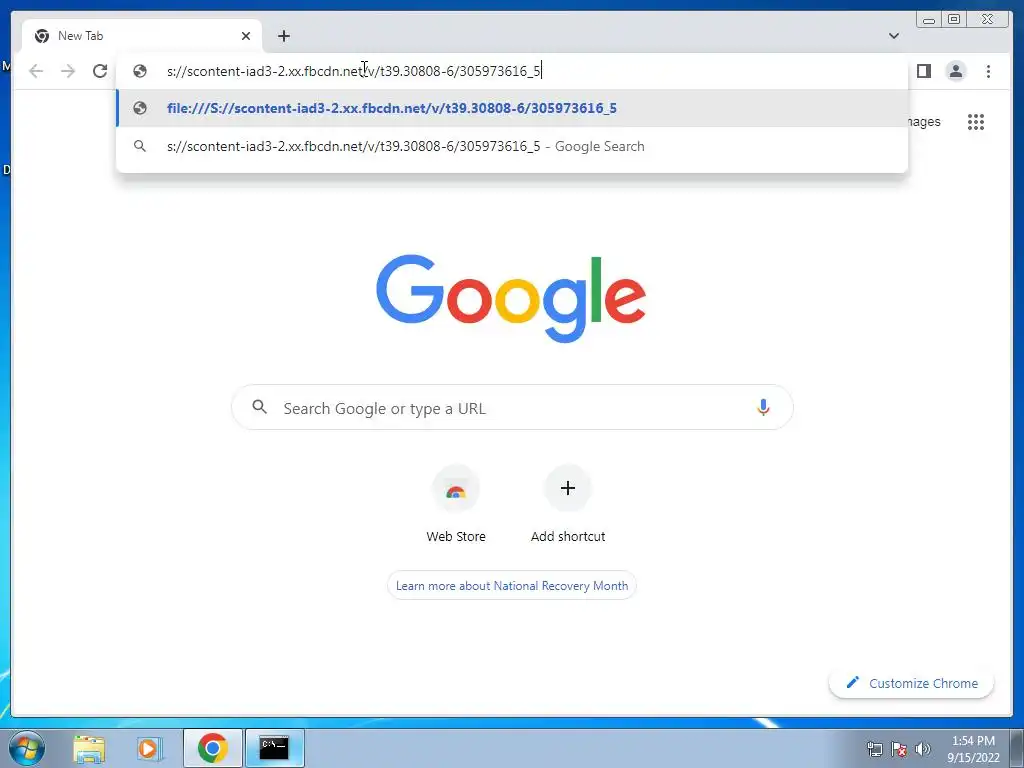Open the Web Store shortcut
1024x768 pixels.
tap(456, 504)
